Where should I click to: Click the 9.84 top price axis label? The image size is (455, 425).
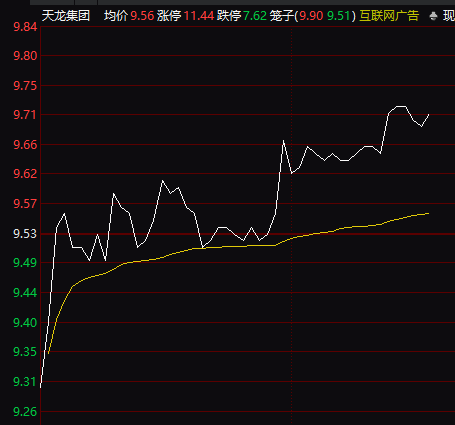coord(25,27)
